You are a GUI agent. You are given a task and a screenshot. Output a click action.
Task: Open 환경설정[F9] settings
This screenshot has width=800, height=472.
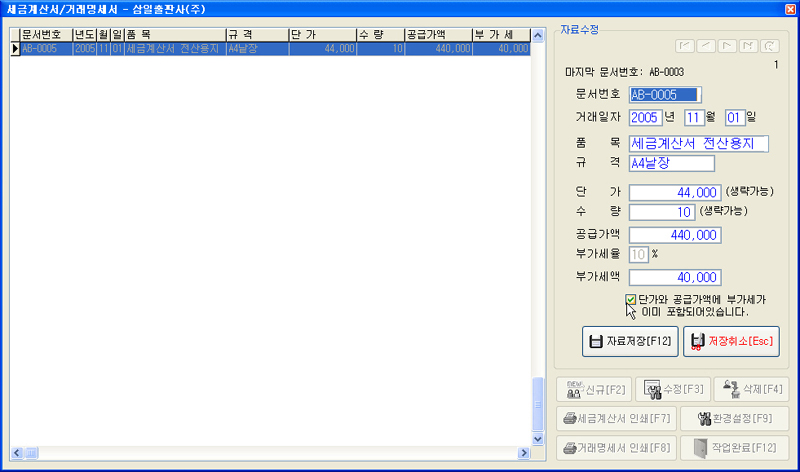click(734, 419)
